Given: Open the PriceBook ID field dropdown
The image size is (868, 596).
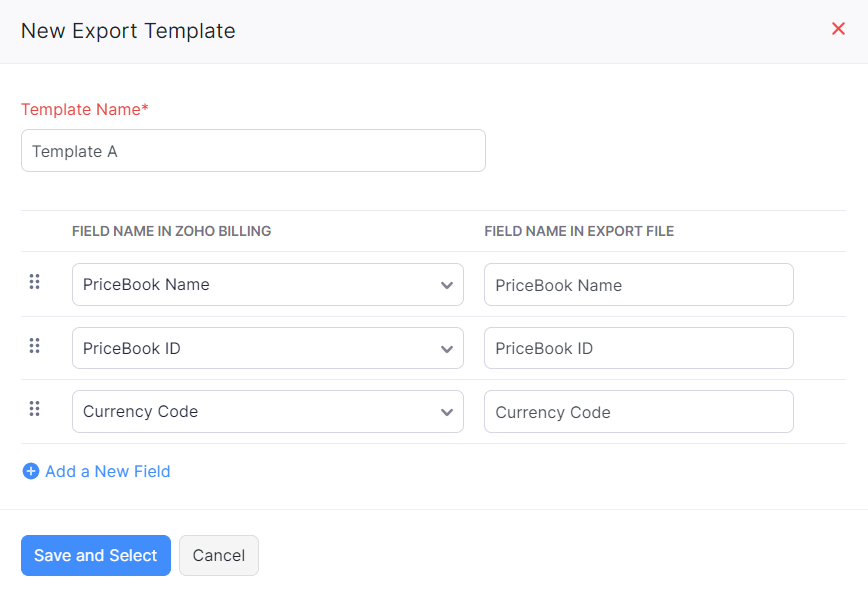Looking at the screenshot, I should (258, 349).
